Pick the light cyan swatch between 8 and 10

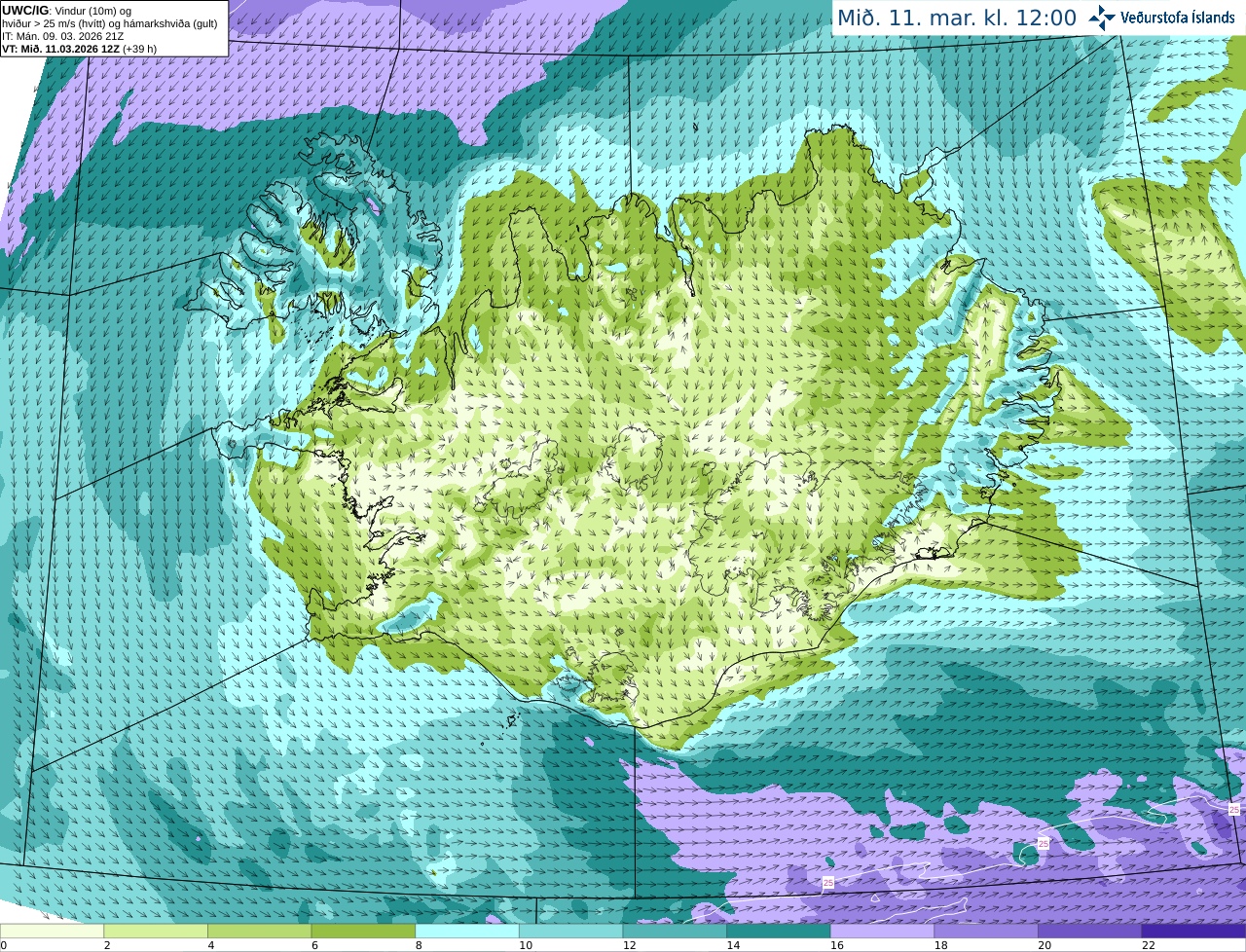coord(467,932)
